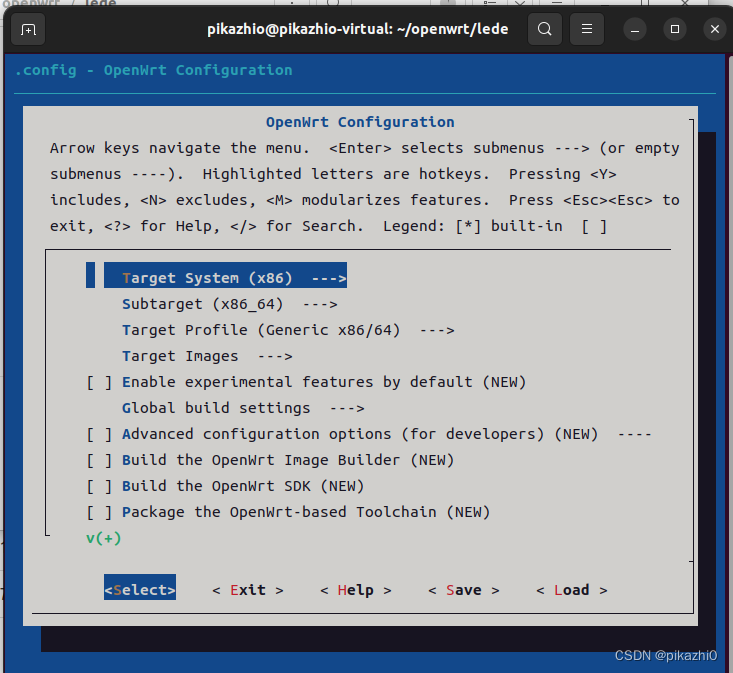Image resolution: width=733 pixels, height=673 pixels.
Task: Minimize the terminal window
Action: [635, 30]
